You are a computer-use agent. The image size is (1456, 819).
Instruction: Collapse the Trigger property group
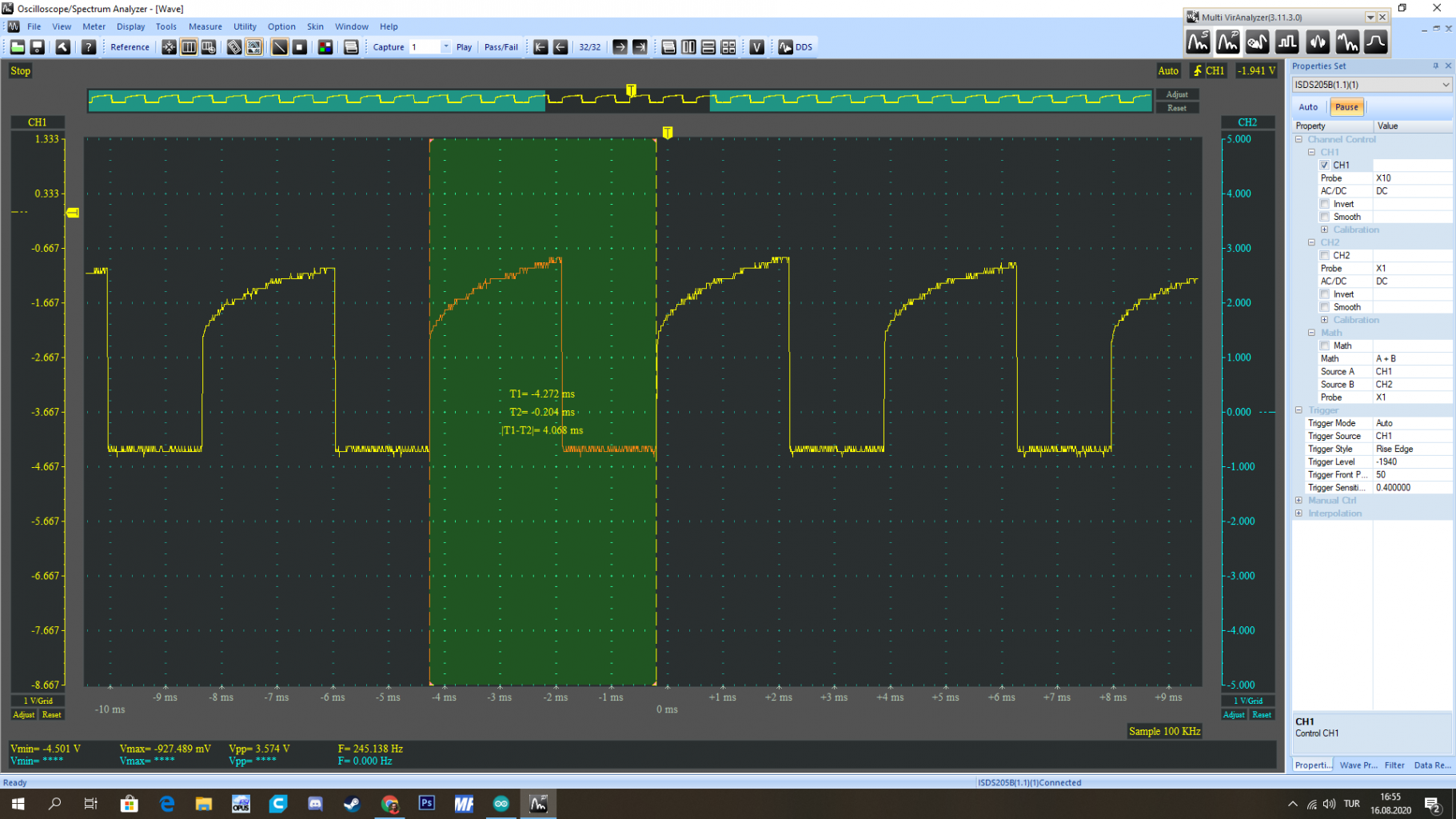click(x=1299, y=410)
